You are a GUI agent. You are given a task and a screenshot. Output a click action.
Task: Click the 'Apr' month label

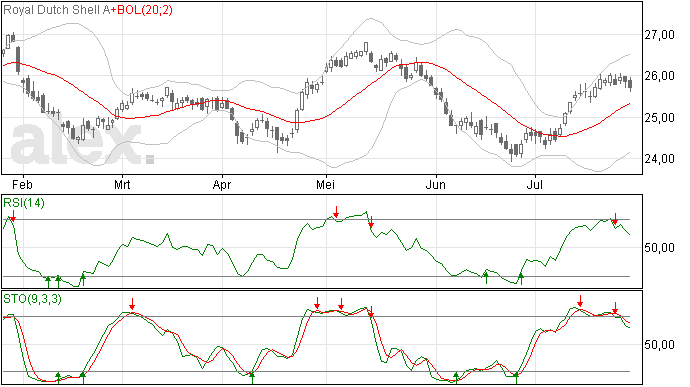click(x=222, y=184)
